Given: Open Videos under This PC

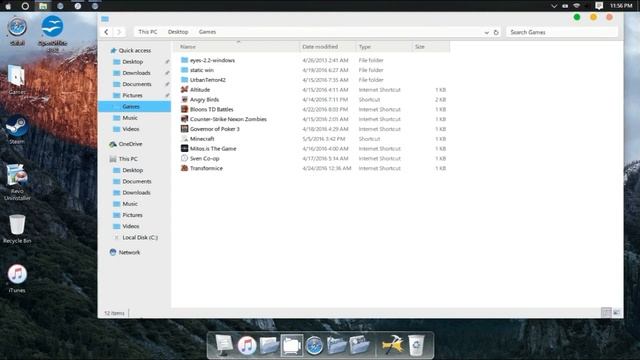Looking at the screenshot, I should [x=131, y=226].
